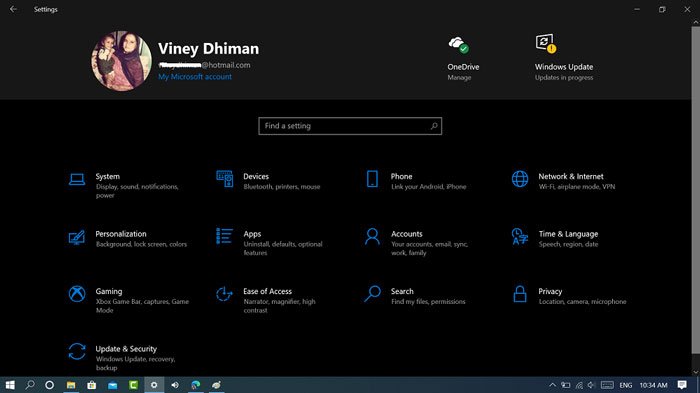The image size is (700, 393).
Task: Click the Find a setting box
Action: coord(350,126)
